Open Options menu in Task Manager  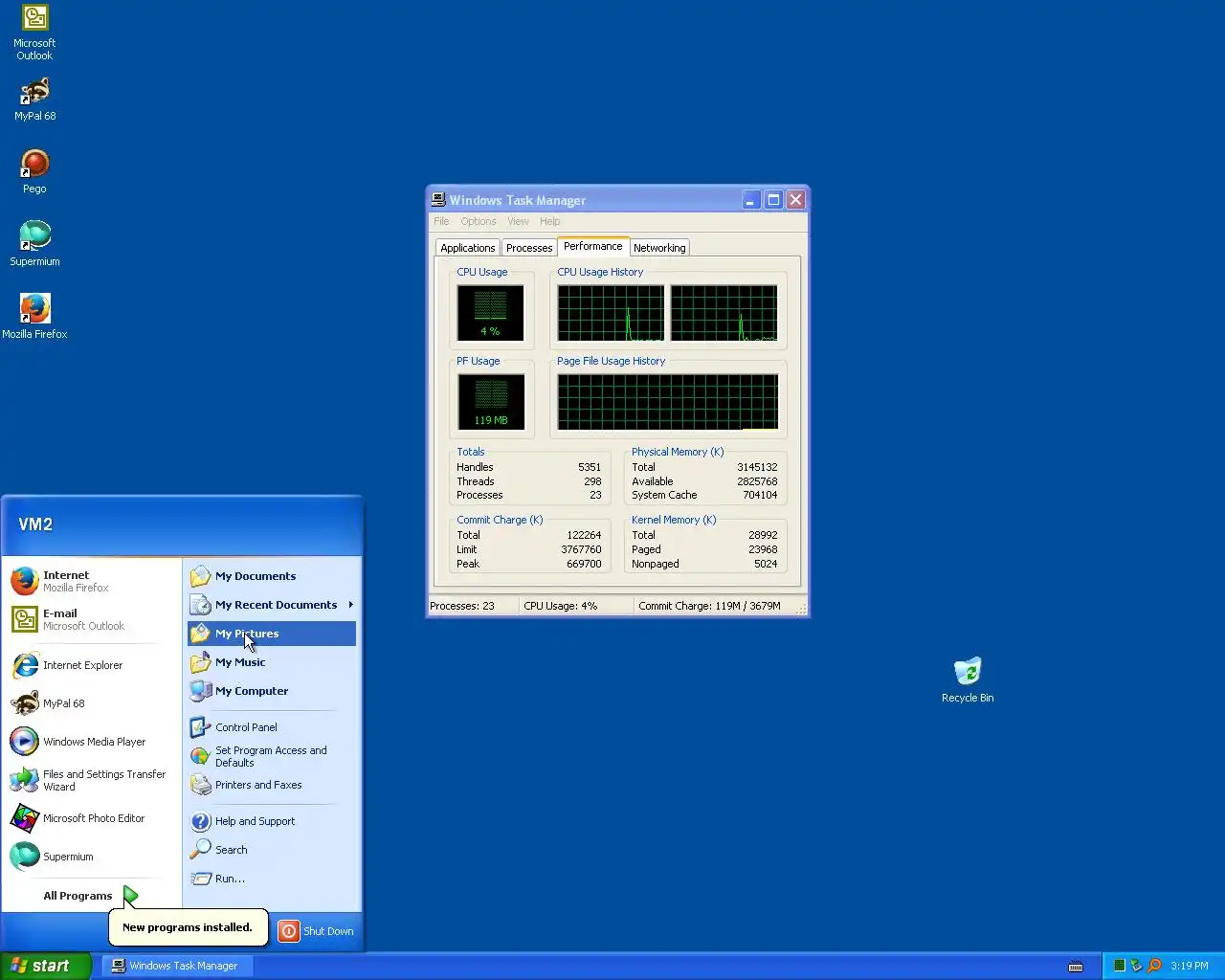tap(479, 221)
